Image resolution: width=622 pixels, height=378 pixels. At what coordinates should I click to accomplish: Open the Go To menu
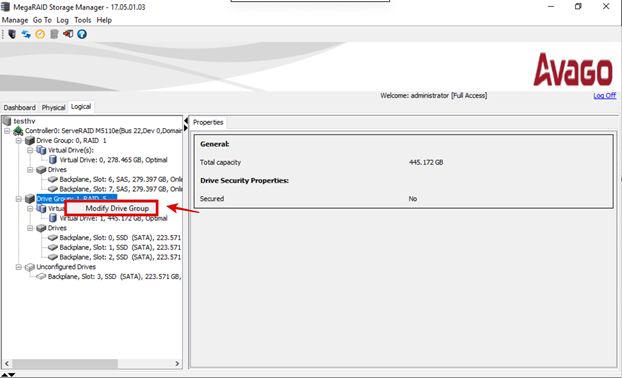(x=42, y=20)
